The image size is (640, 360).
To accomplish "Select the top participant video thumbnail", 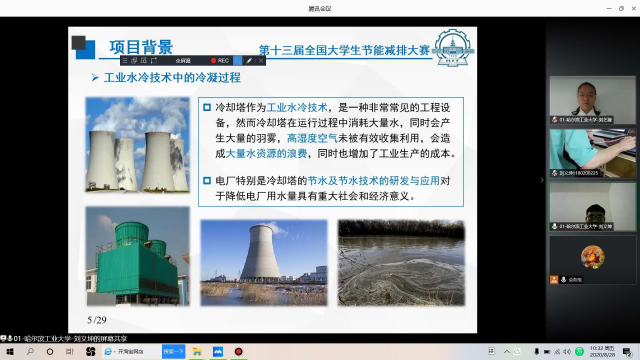I will click(592, 100).
